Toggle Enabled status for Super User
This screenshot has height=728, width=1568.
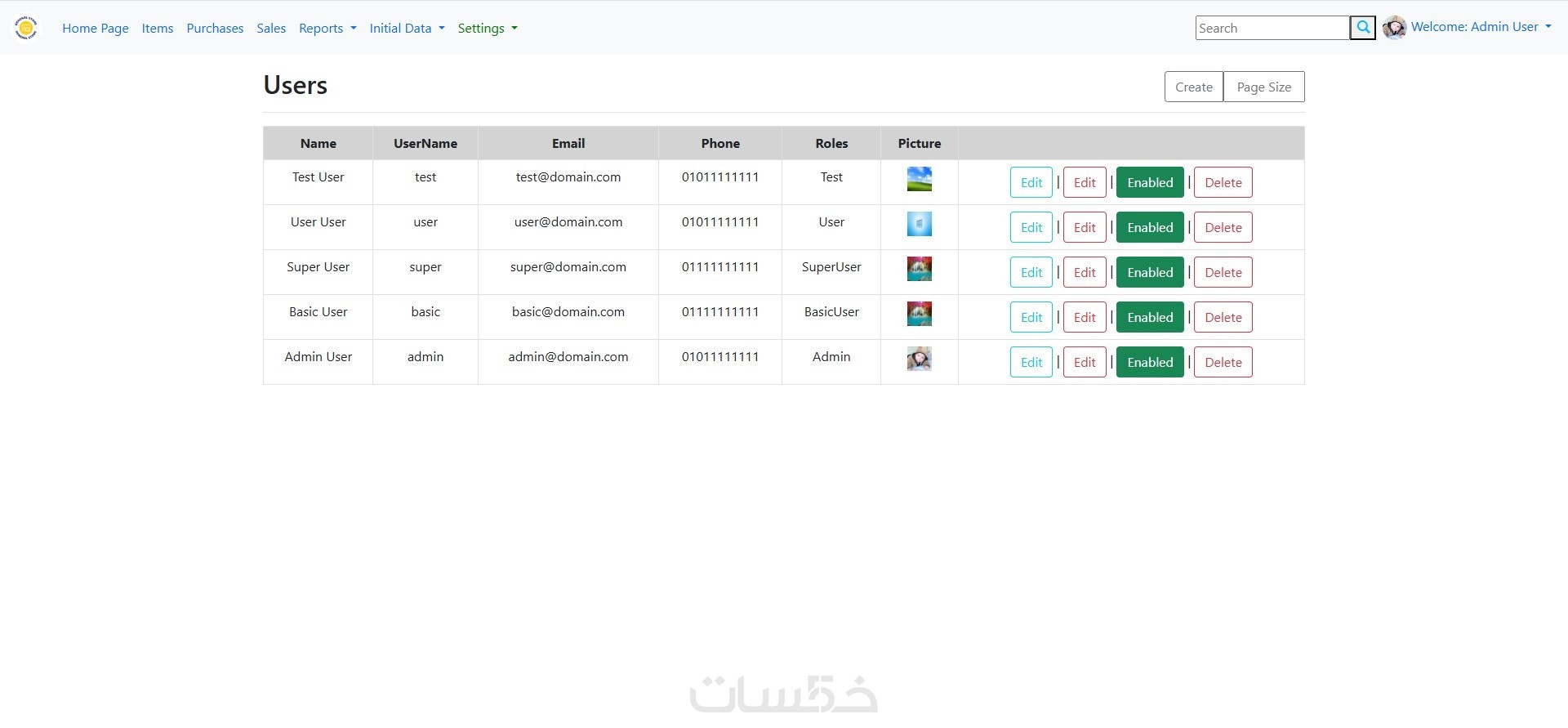1150,272
